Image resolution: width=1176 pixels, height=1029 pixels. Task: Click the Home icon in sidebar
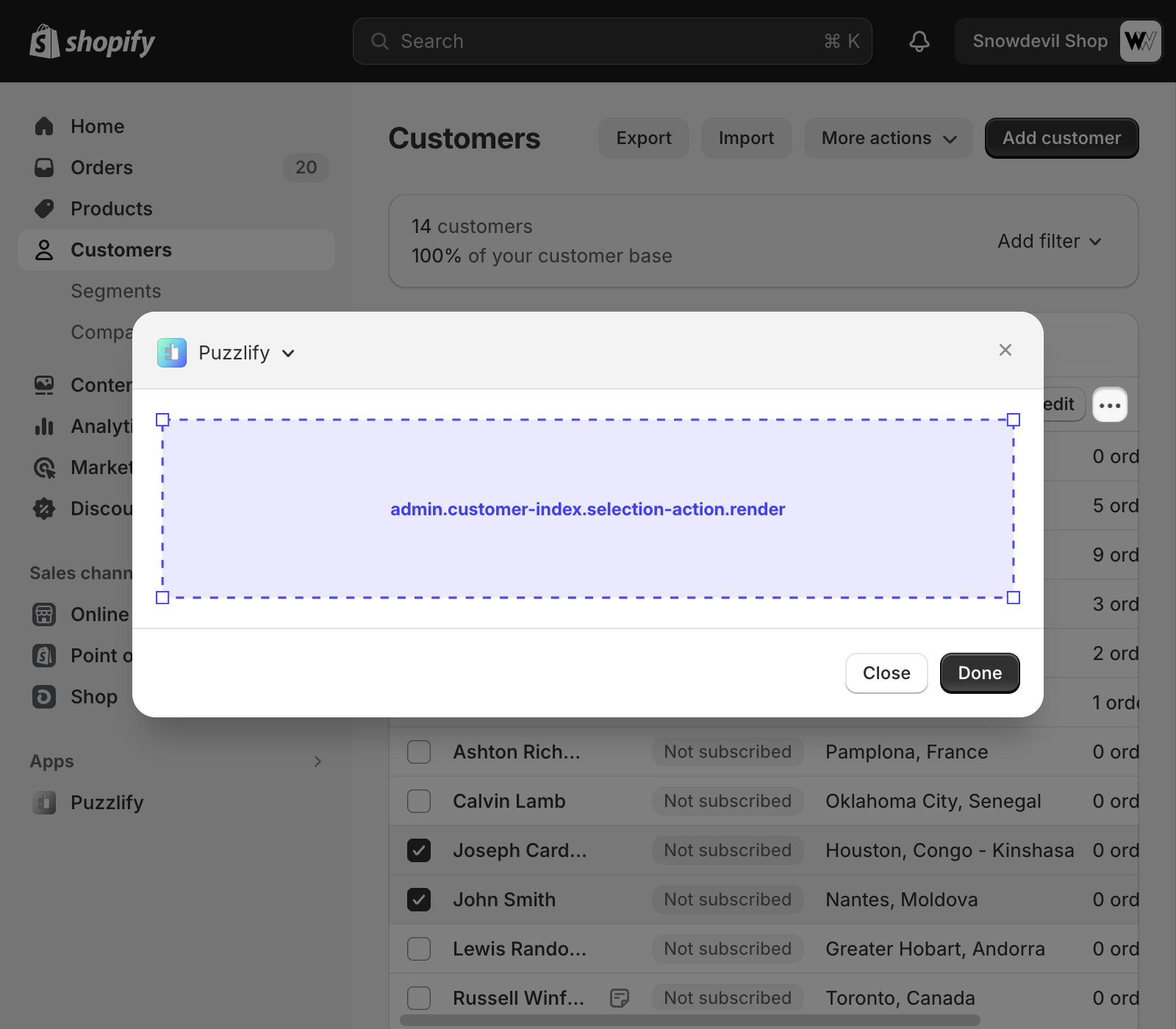click(44, 126)
